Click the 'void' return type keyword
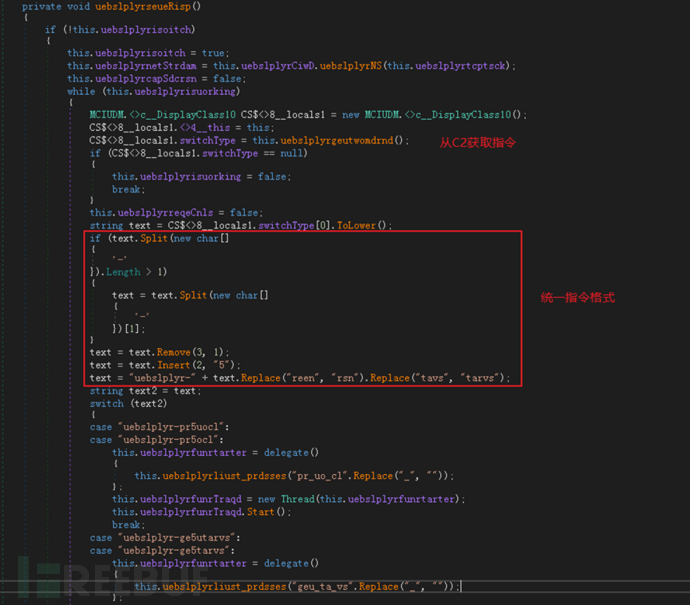This screenshot has width=690, height=605. [x=78, y=7]
